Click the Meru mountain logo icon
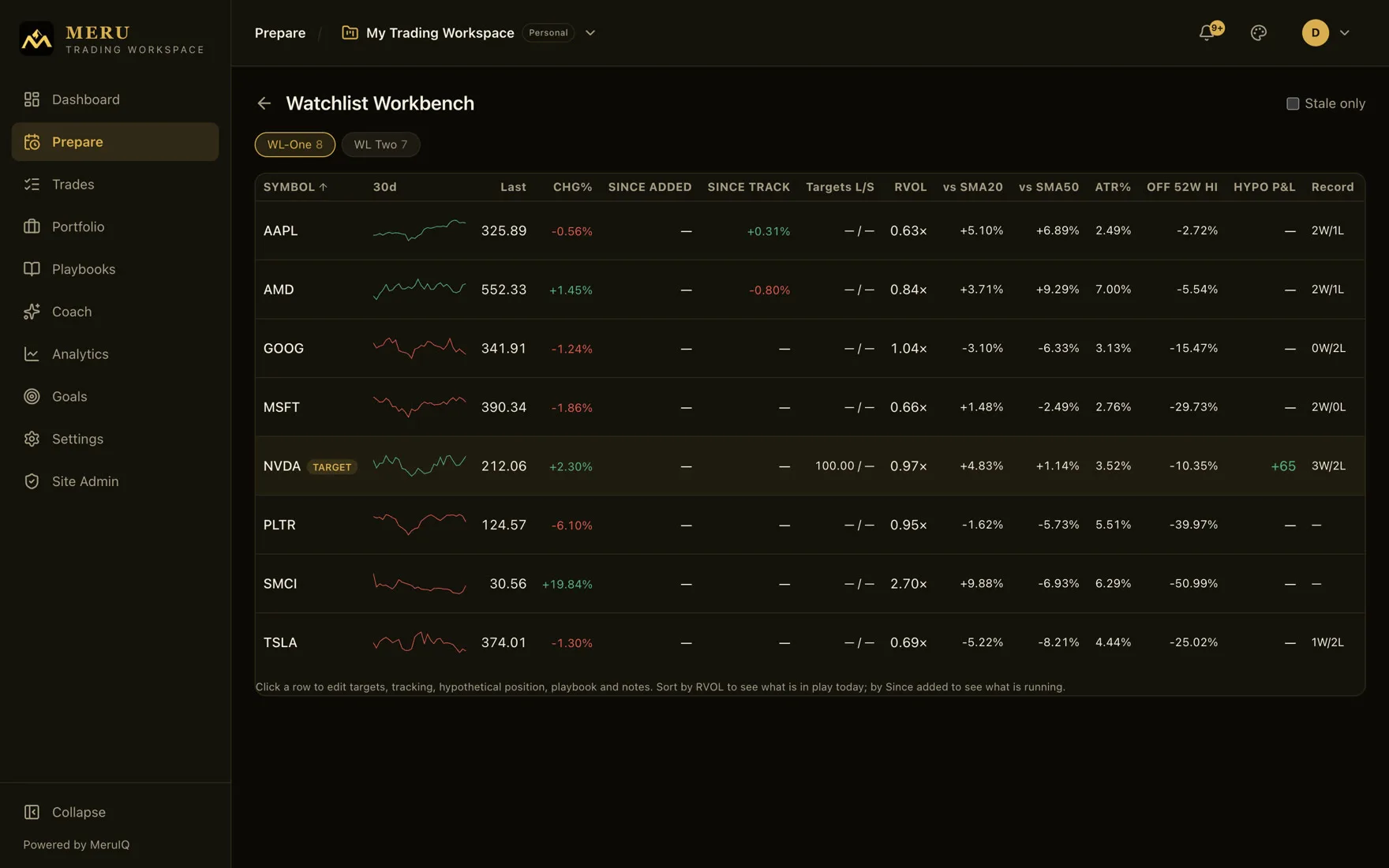 coord(36,38)
